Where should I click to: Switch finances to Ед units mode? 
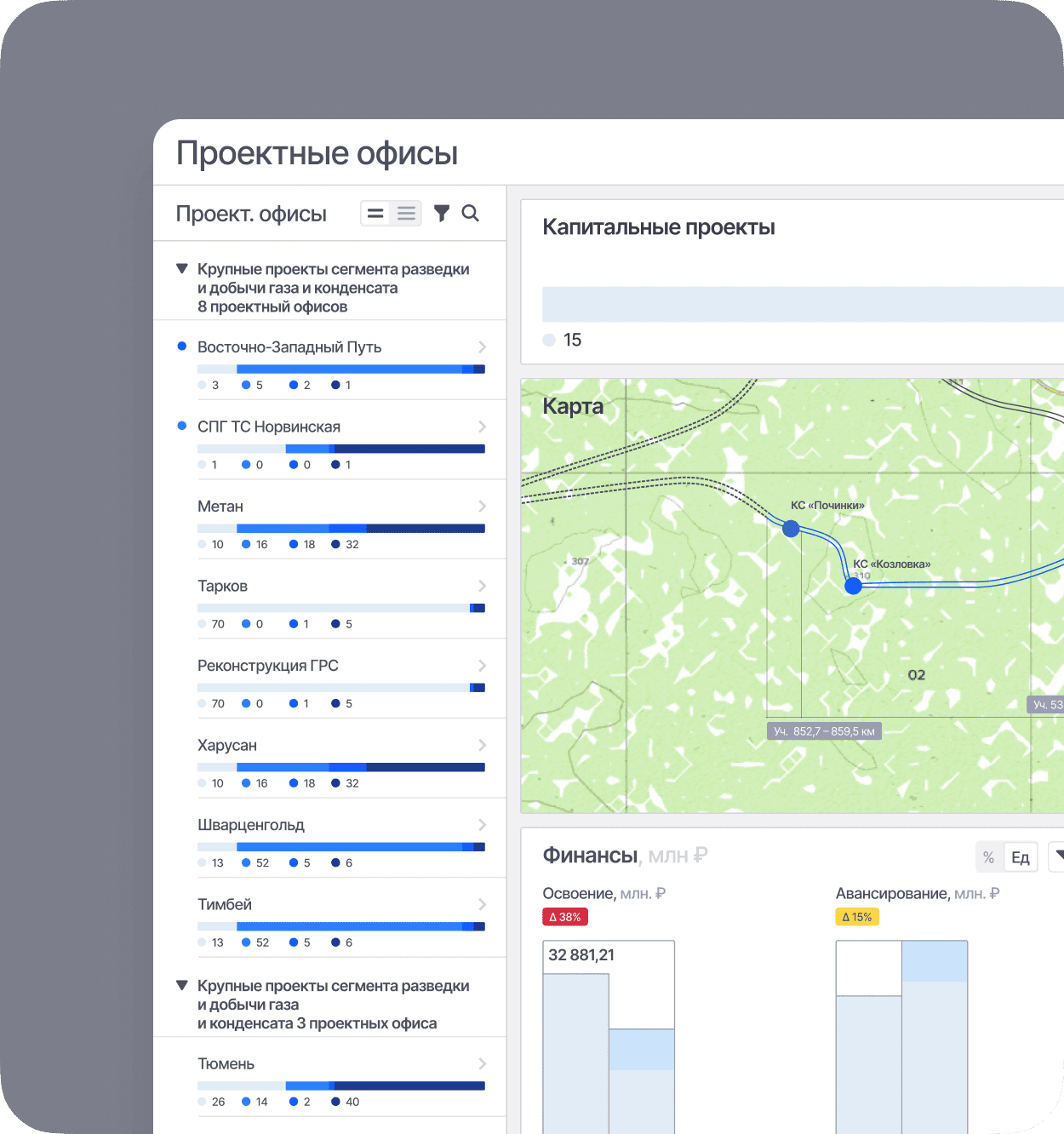click(x=1021, y=857)
